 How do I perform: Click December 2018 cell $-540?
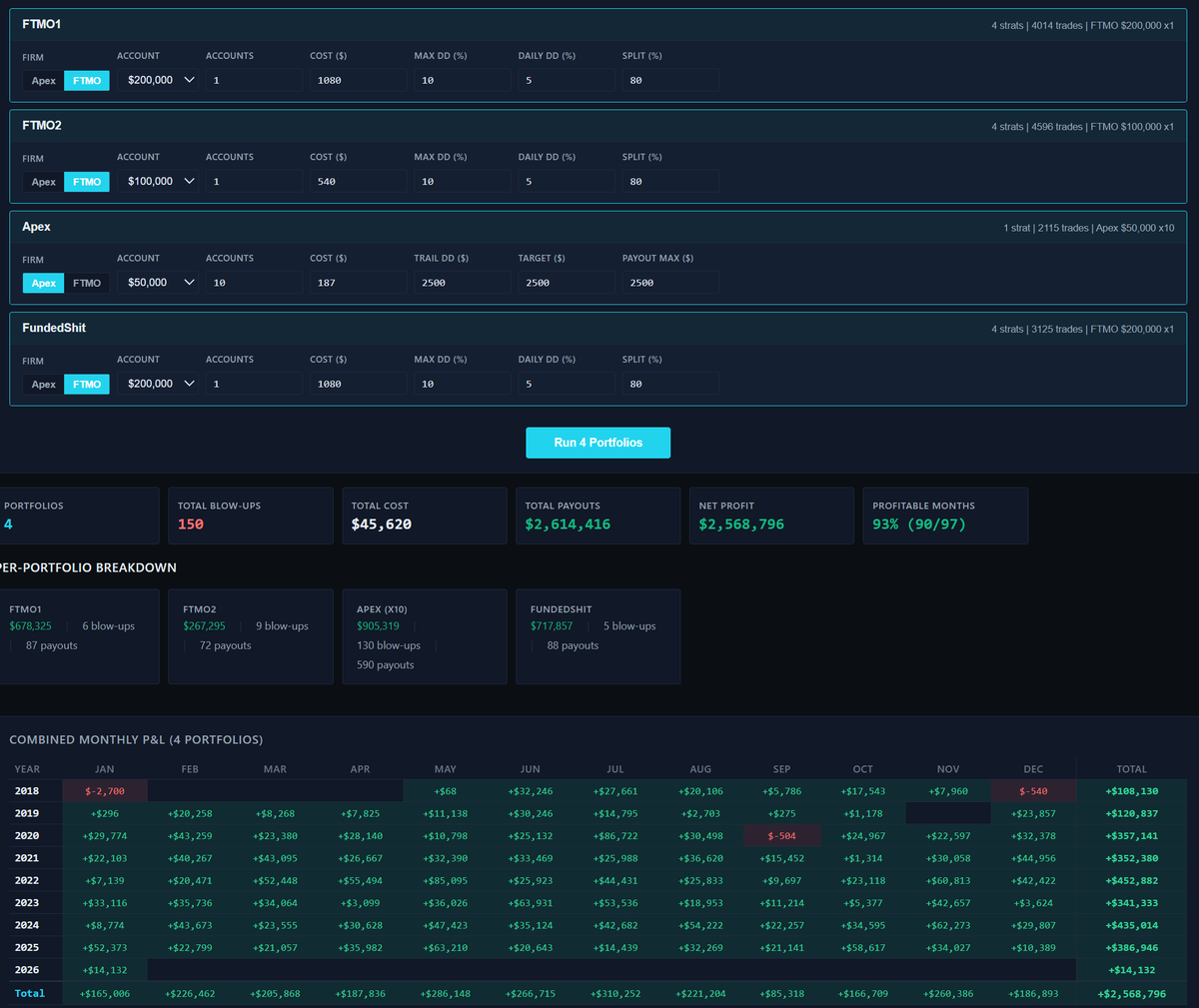pos(1033,791)
